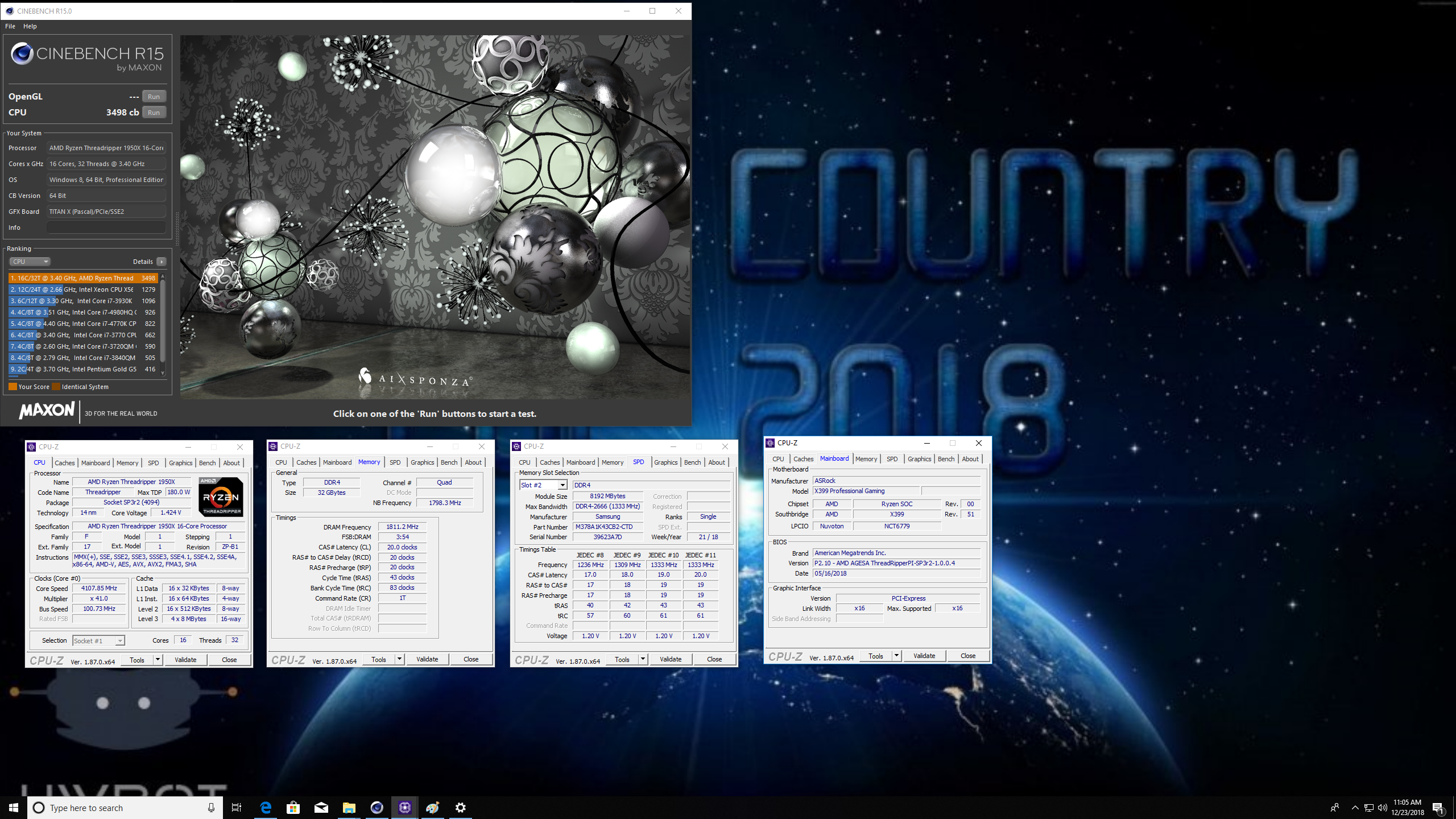Open the Windows Start menu
The width and height of the screenshot is (1456, 819).
click(14, 808)
